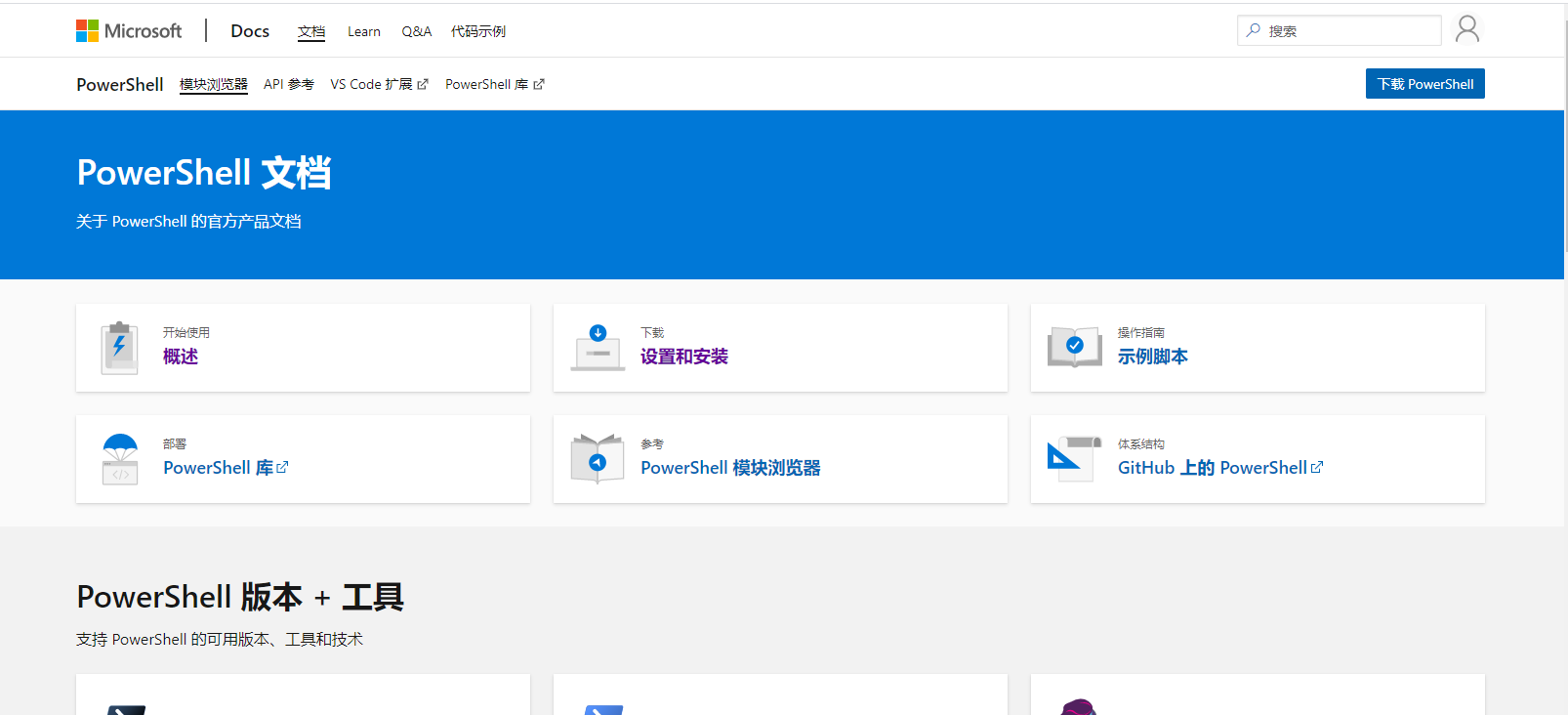Click external link icon next to PowerShell 库 nav
Image resolution: width=1568 pixels, height=715 pixels.
(x=539, y=85)
